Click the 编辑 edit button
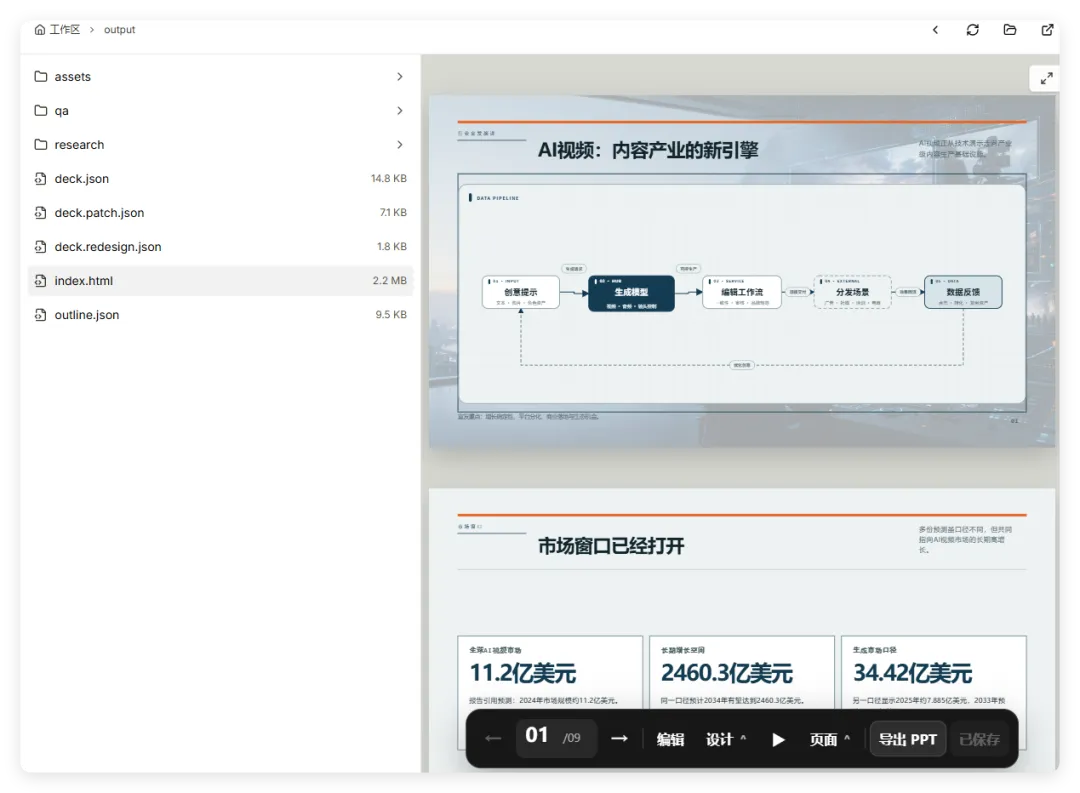Screen dimensions: 1080x793 tap(670, 739)
